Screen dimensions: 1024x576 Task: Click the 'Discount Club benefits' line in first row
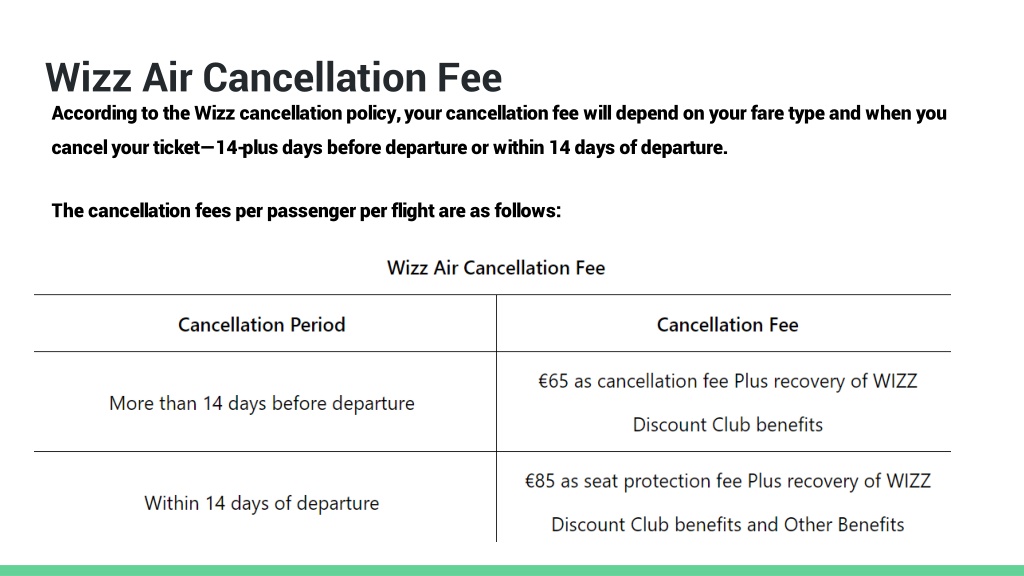pos(728,424)
